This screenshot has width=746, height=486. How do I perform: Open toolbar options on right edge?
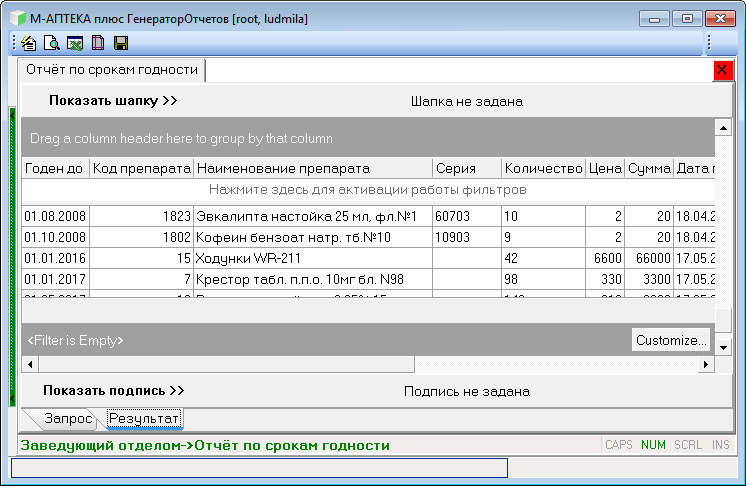[708, 43]
